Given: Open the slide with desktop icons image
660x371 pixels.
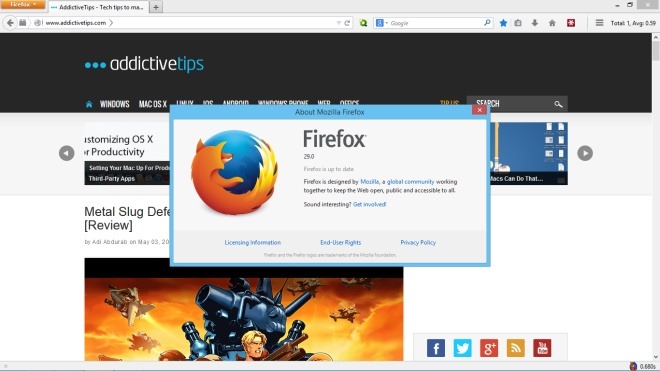Looking at the screenshot, I should 529,154.
